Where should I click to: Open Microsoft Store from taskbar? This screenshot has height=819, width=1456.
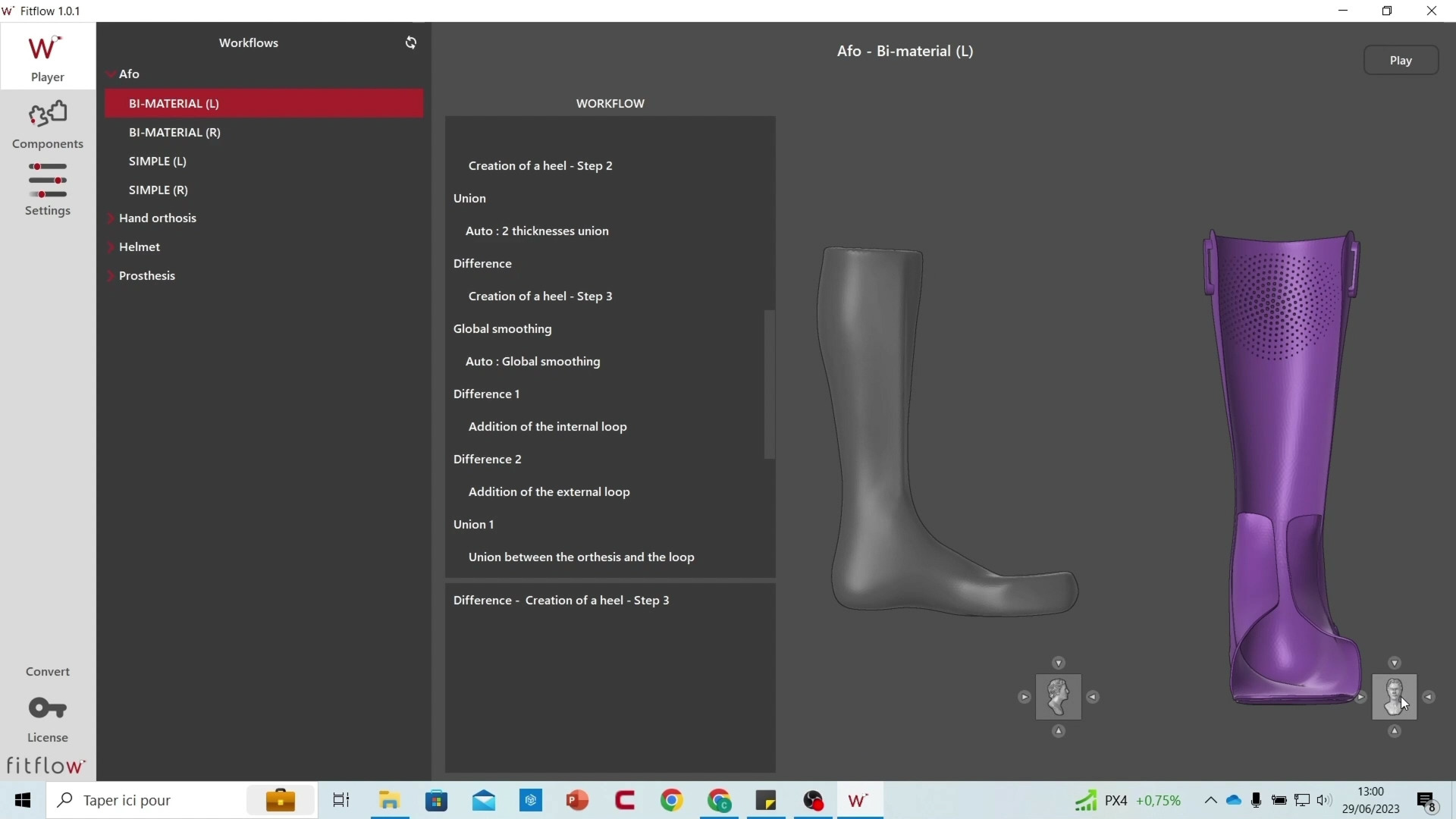coord(437,800)
